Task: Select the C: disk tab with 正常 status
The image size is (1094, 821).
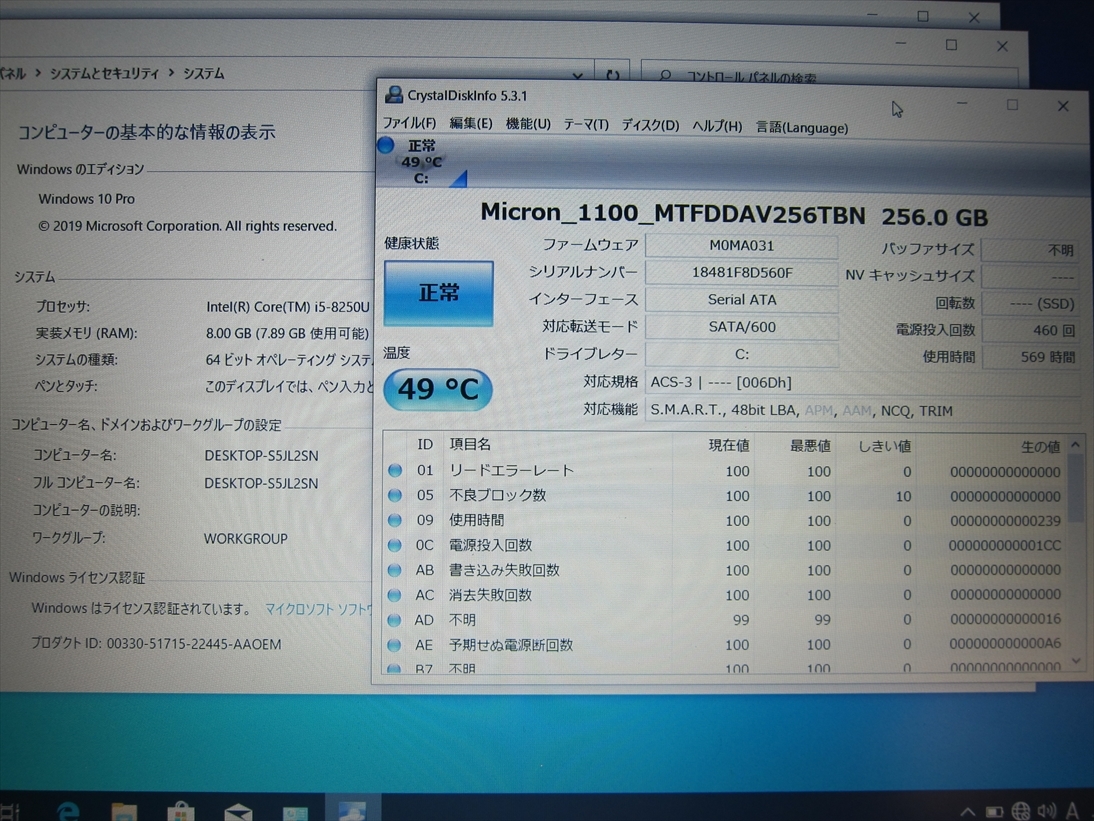Action: 422,162
